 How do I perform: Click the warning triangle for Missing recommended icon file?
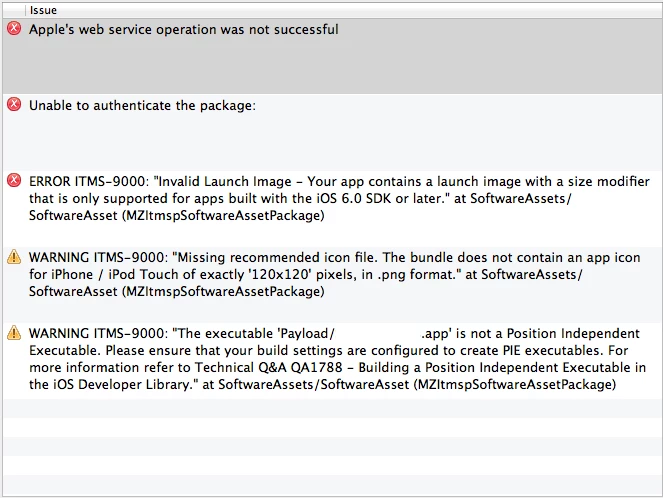pyautogui.click(x=14, y=257)
